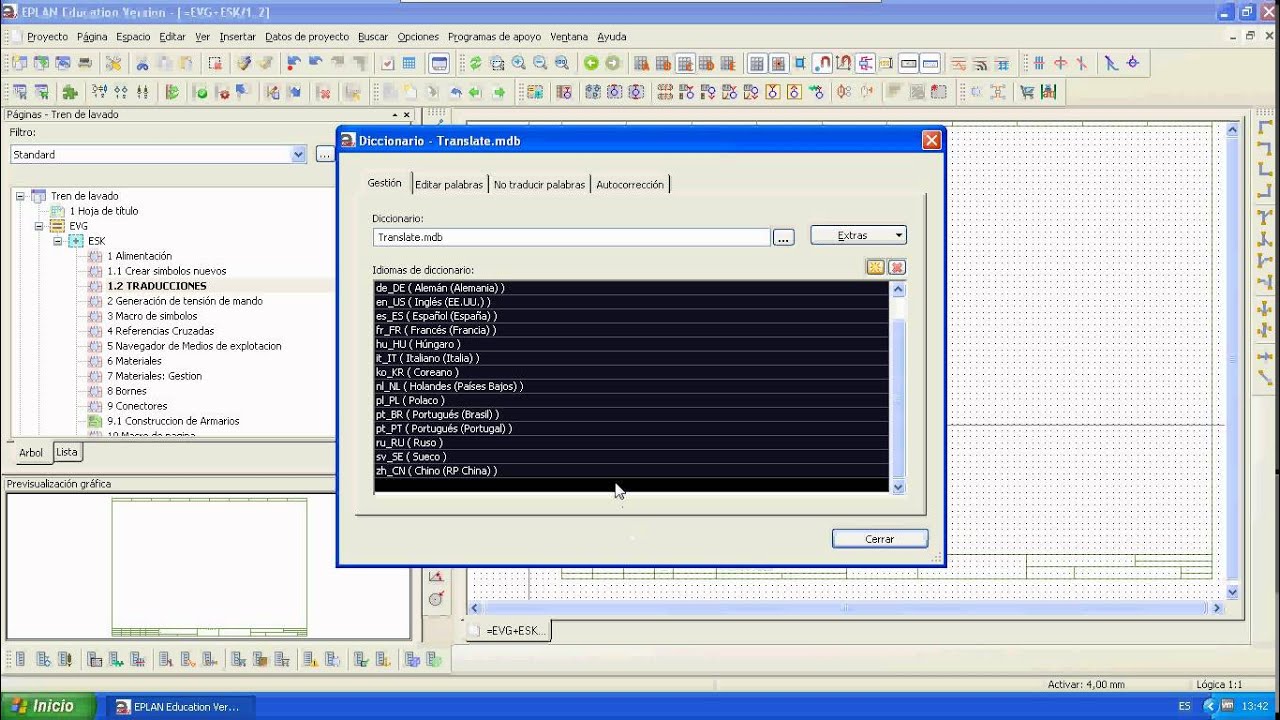Toggle the snap to grid button
Screen dimensions: 1280x720
tap(778, 63)
